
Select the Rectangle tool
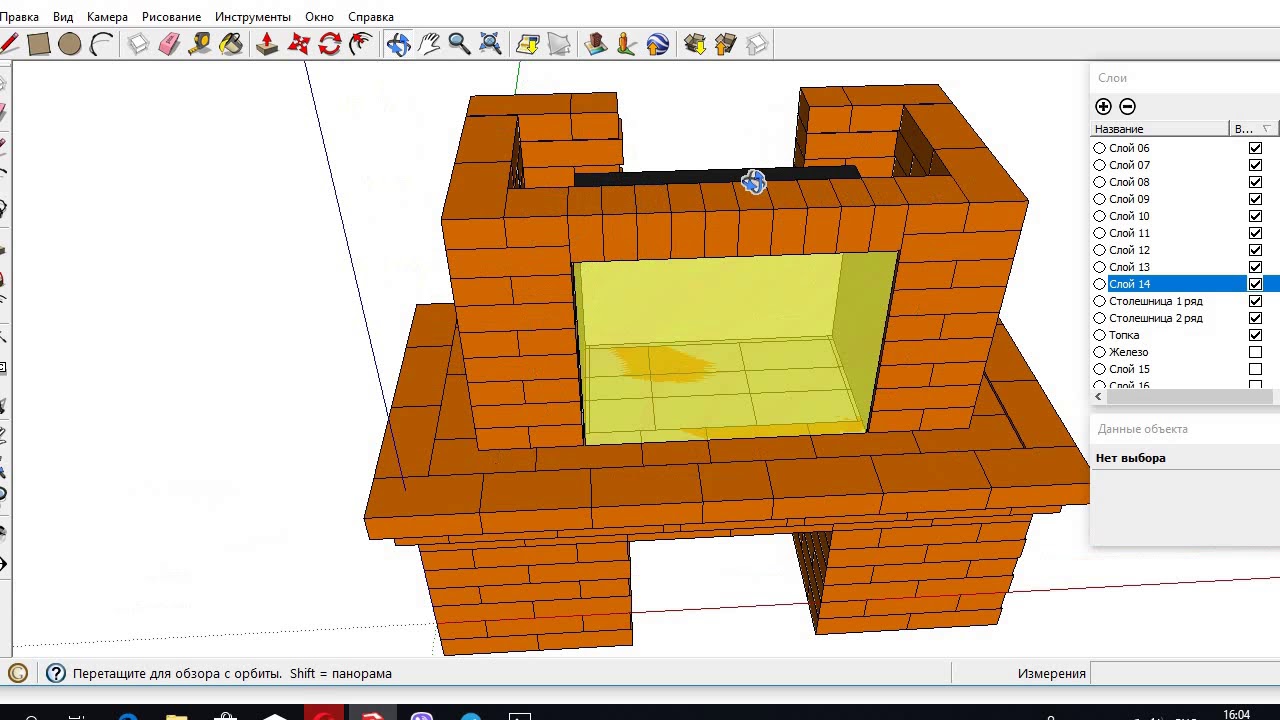coord(39,44)
